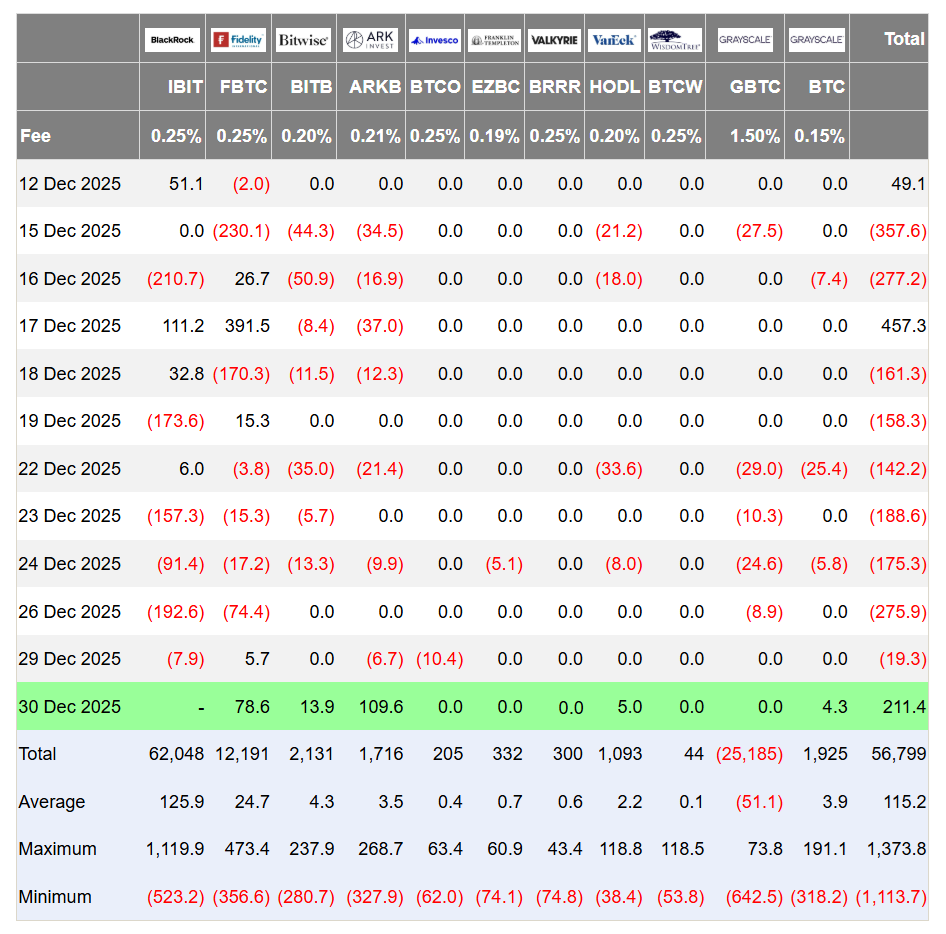Click the Fidelity logo above FBTC

[x=238, y=40]
